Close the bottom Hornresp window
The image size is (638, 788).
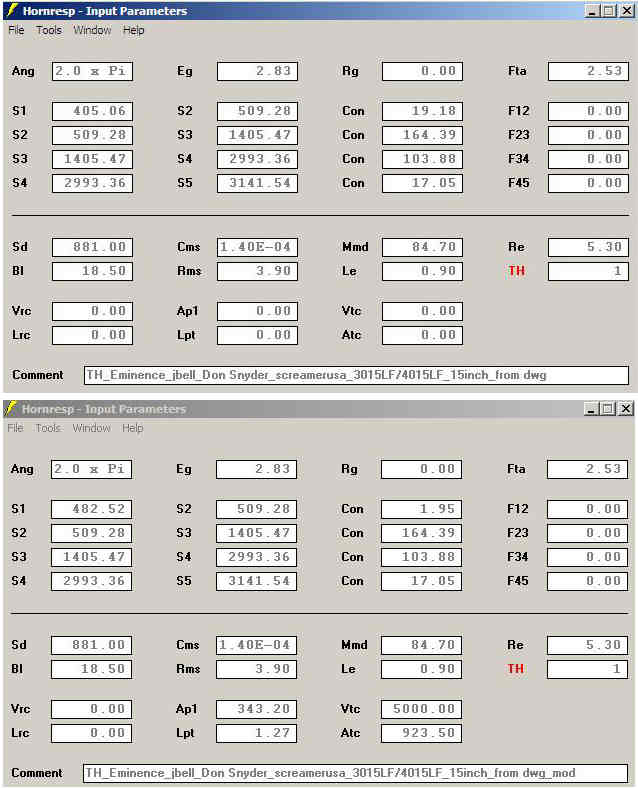click(626, 409)
